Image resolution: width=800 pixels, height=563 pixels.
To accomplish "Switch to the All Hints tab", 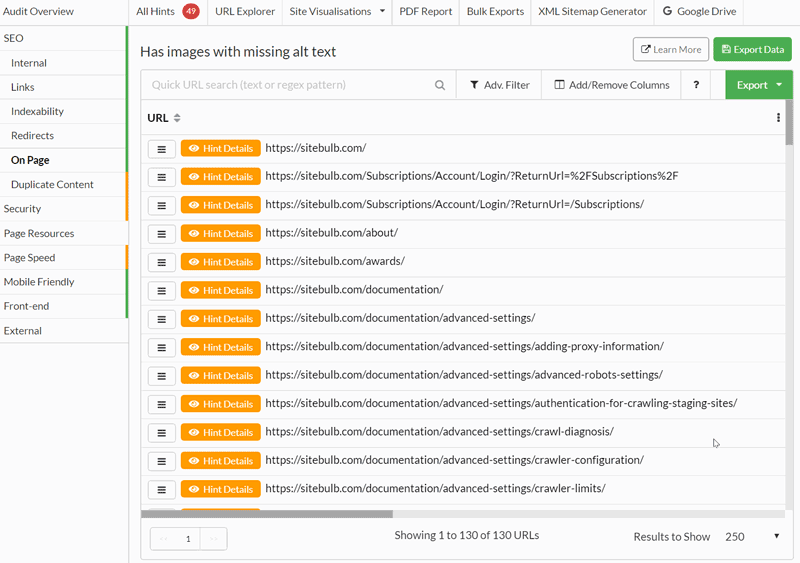I will pos(168,11).
